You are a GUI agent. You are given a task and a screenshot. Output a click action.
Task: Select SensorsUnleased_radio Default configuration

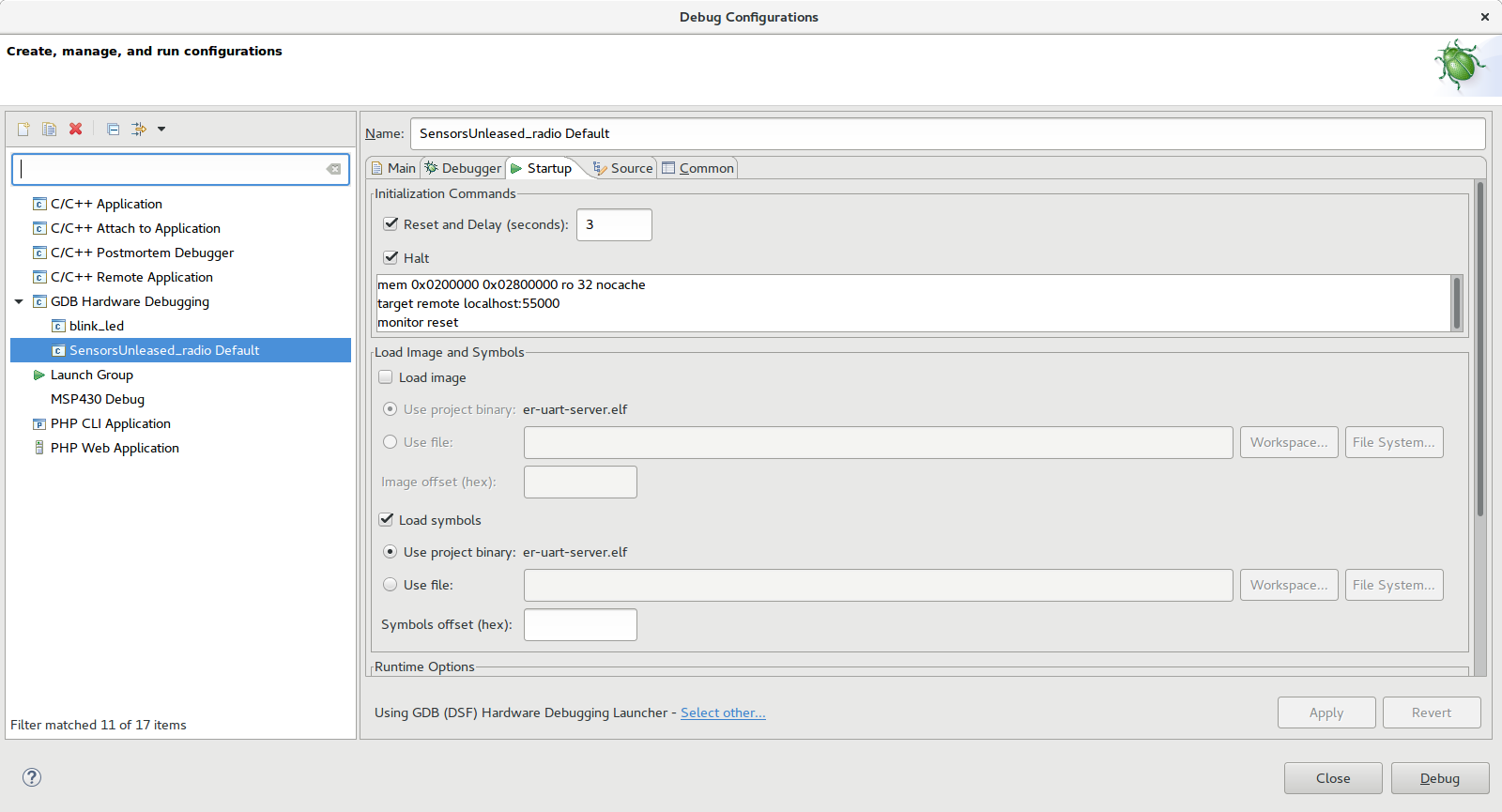(x=180, y=350)
